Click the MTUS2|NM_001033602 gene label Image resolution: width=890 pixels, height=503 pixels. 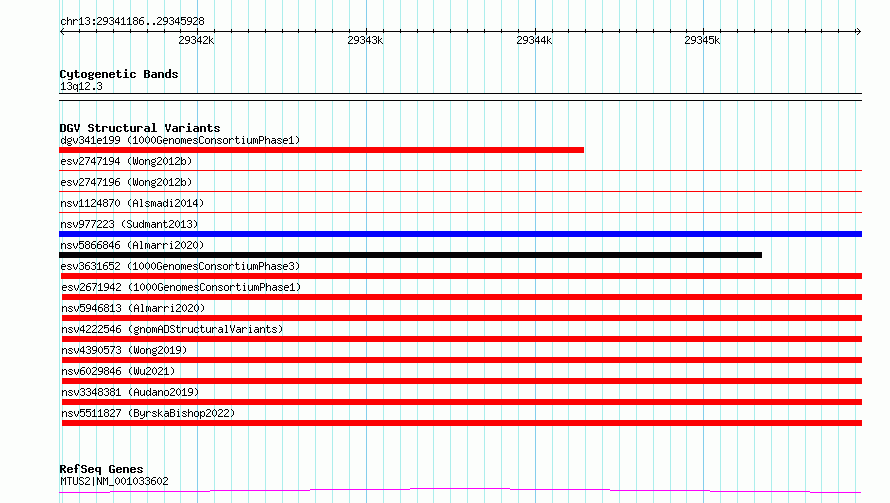click(114, 481)
